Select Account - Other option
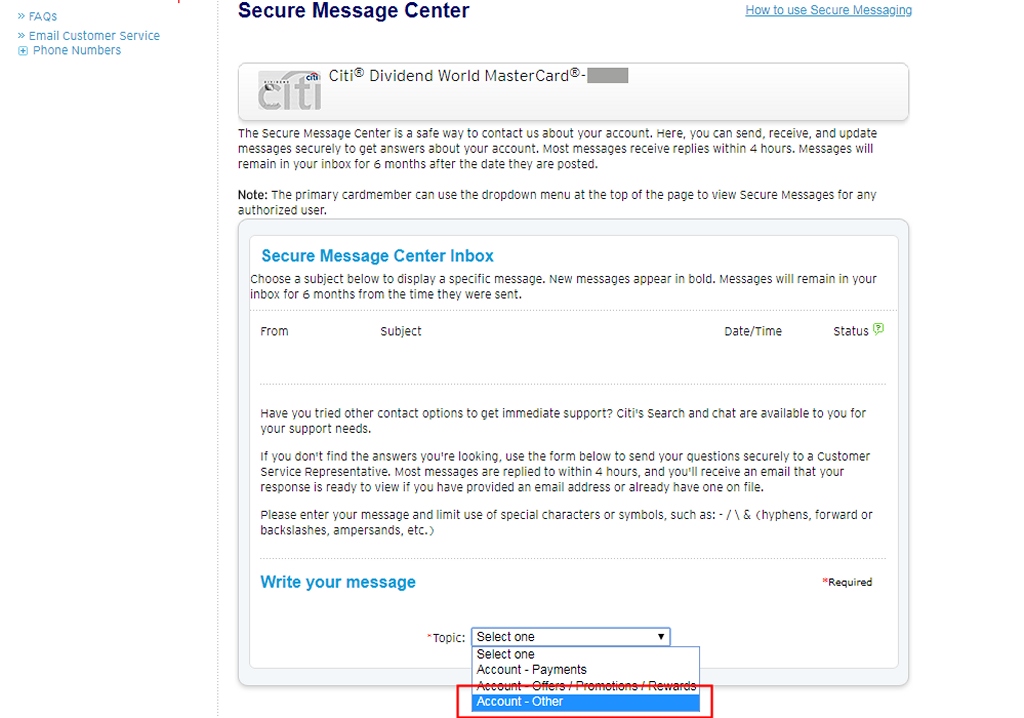1024x718 pixels. click(x=585, y=702)
